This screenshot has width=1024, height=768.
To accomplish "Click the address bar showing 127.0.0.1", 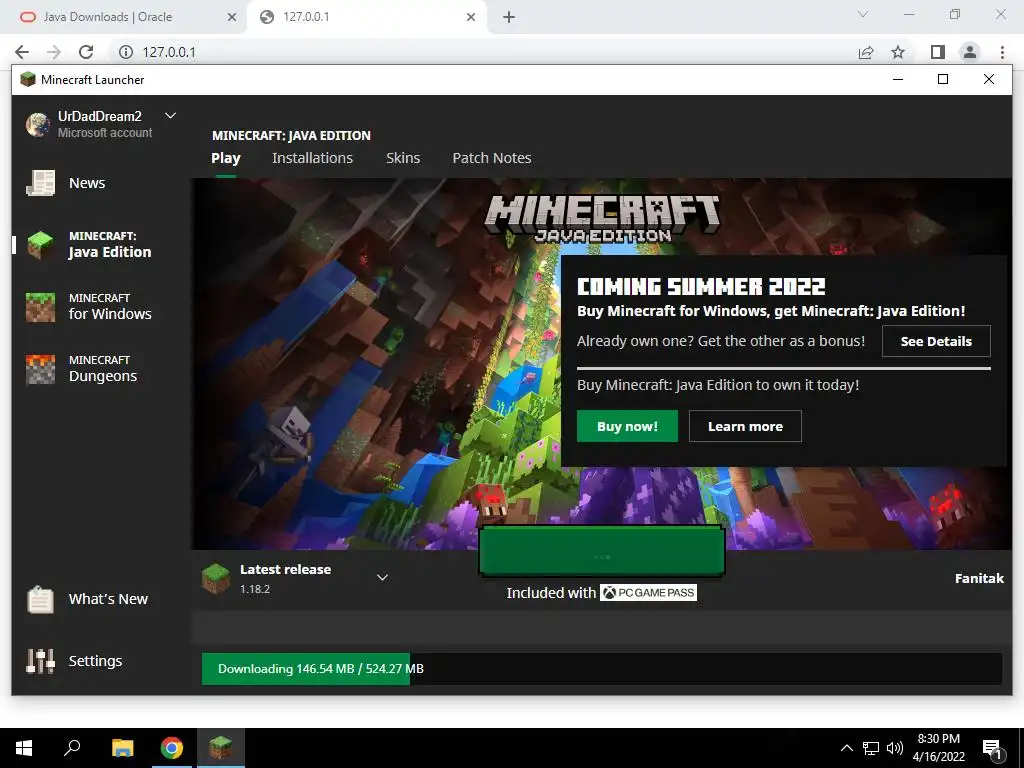I will click(x=483, y=52).
